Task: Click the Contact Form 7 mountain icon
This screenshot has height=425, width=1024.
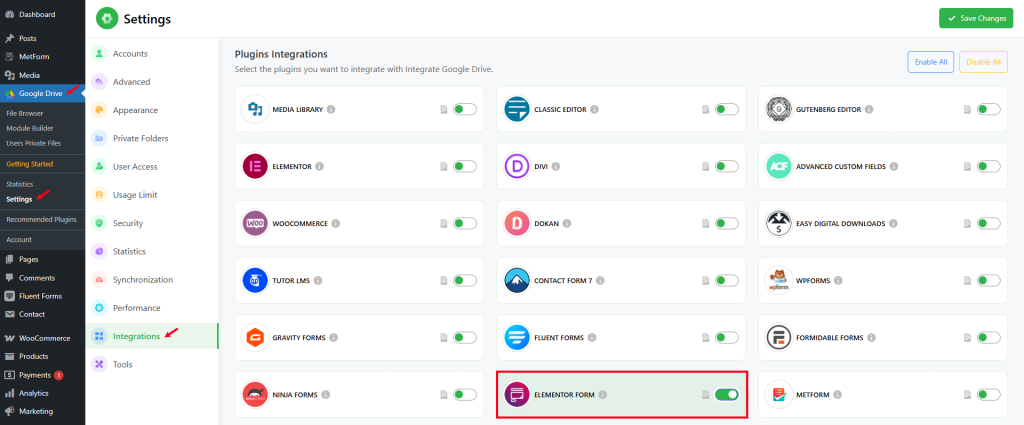Action: click(x=517, y=281)
